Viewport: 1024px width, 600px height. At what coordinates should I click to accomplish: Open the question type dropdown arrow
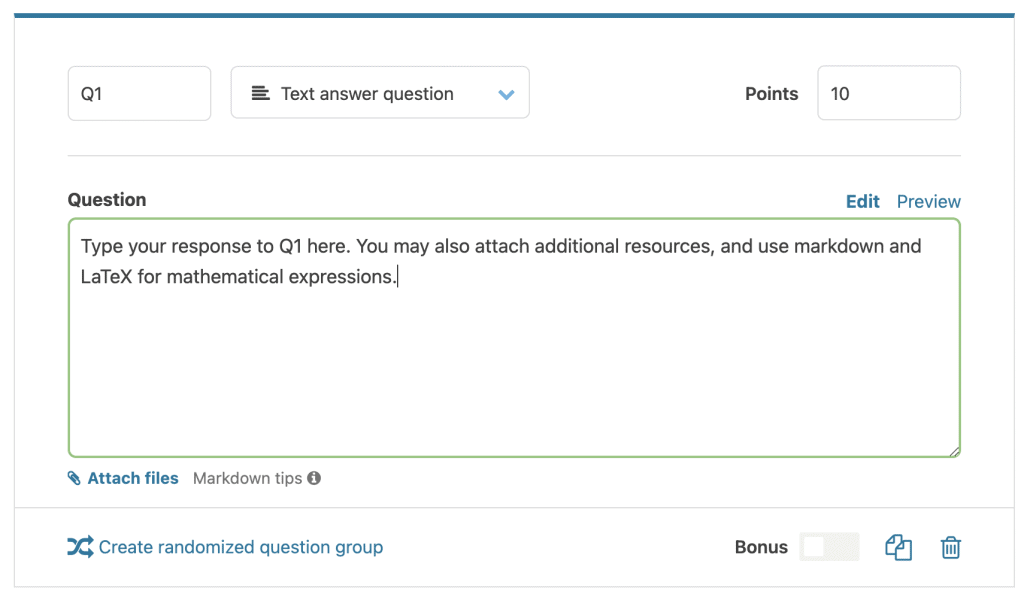click(x=506, y=94)
